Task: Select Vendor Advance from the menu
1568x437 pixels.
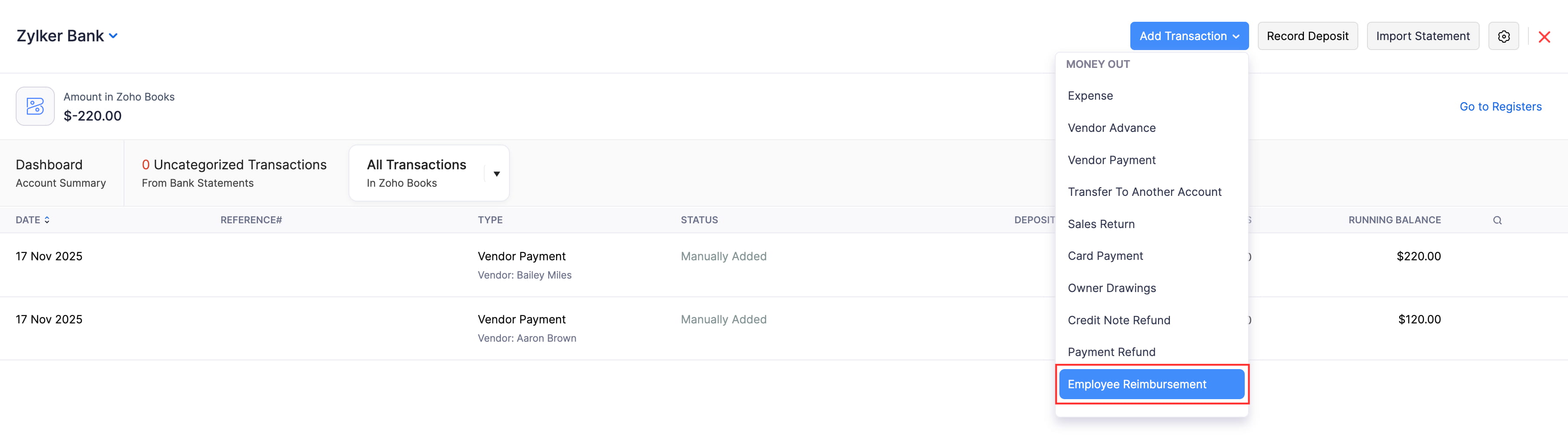Action: tap(1112, 128)
